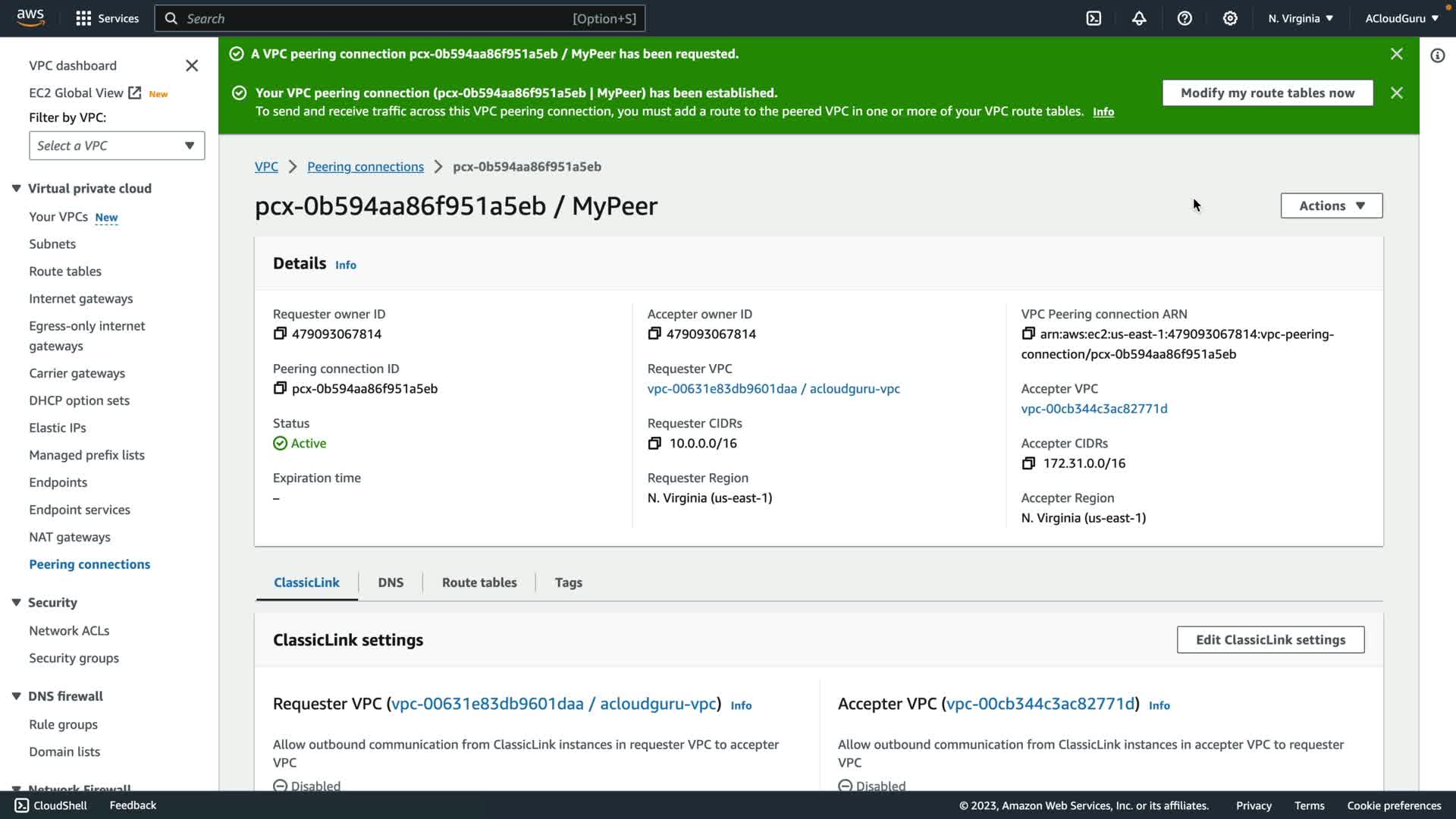1456x819 pixels.
Task: Open the help question mark menu
Action: [1185, 18]
